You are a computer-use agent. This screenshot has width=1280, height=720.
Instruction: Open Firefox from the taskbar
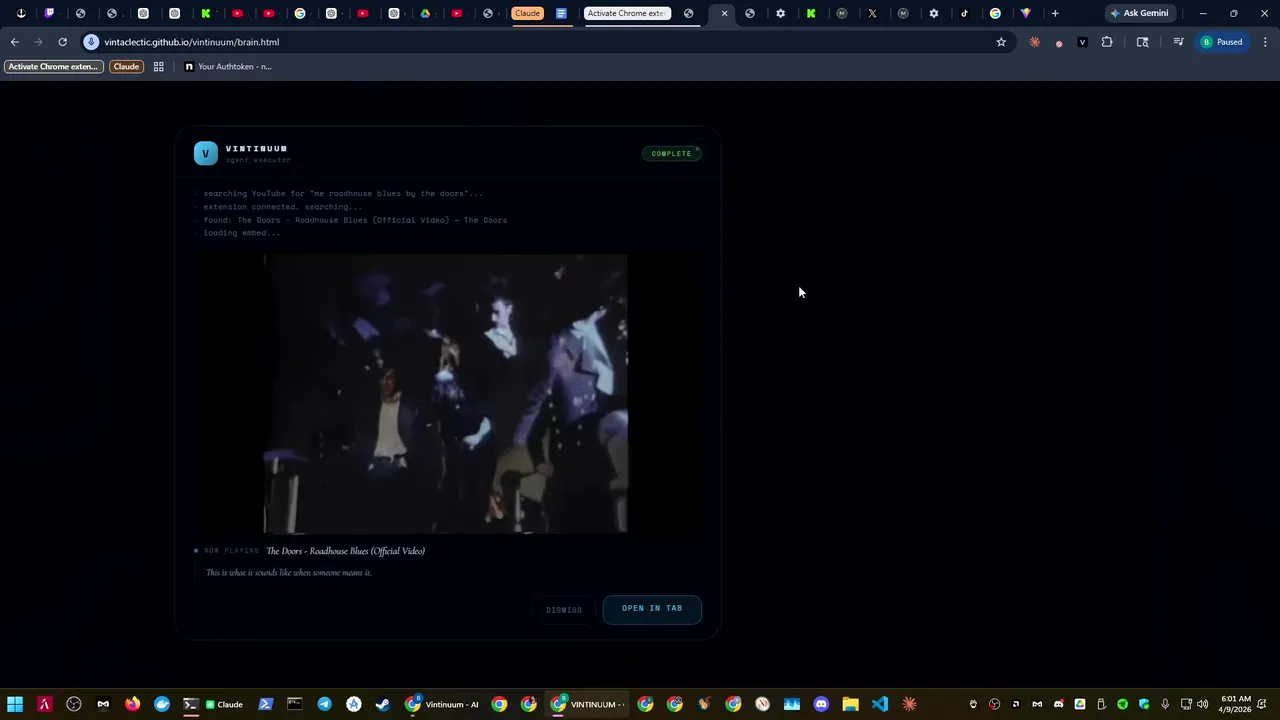click(132, 704)
